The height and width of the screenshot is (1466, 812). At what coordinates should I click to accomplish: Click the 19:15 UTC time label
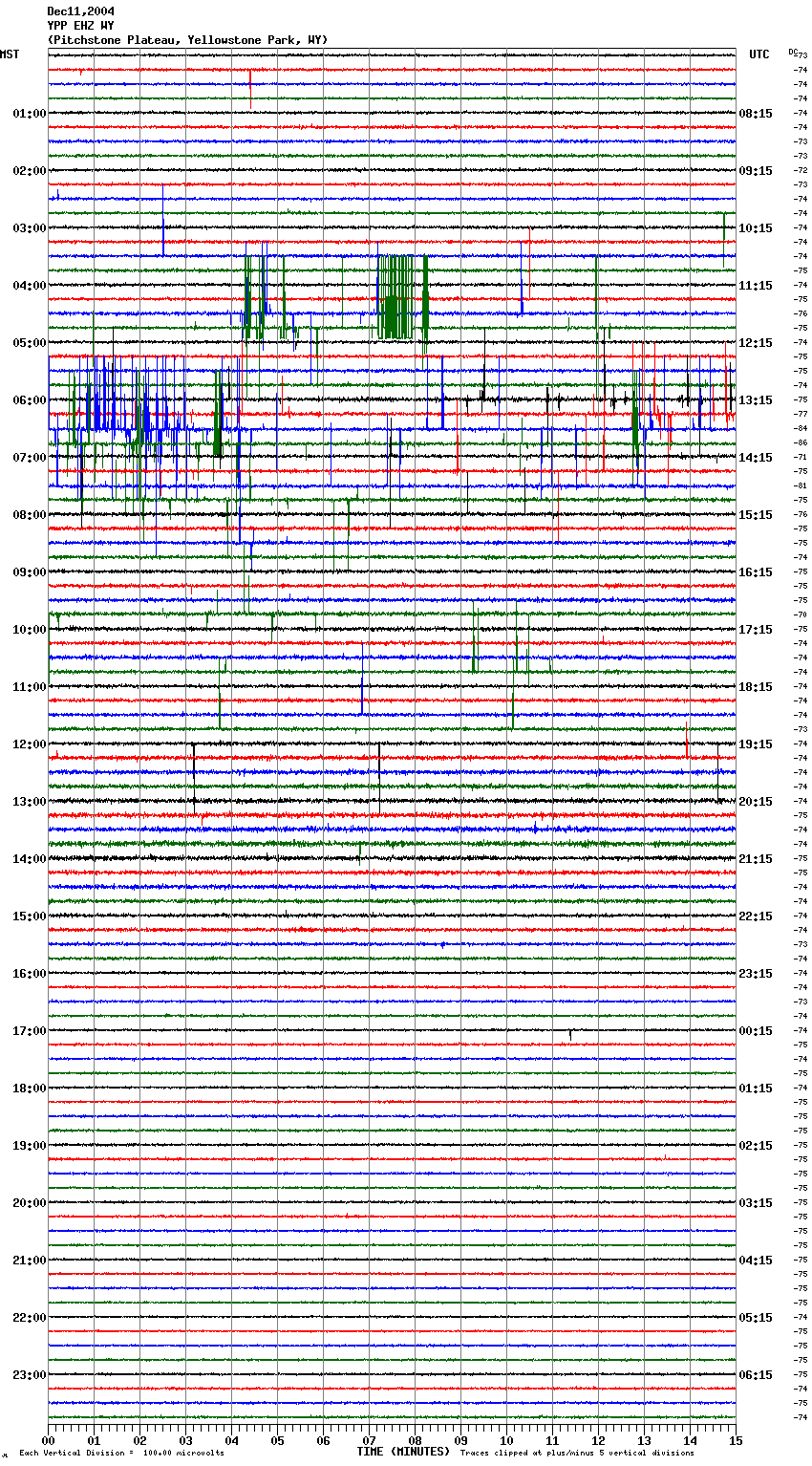[756, 744]
